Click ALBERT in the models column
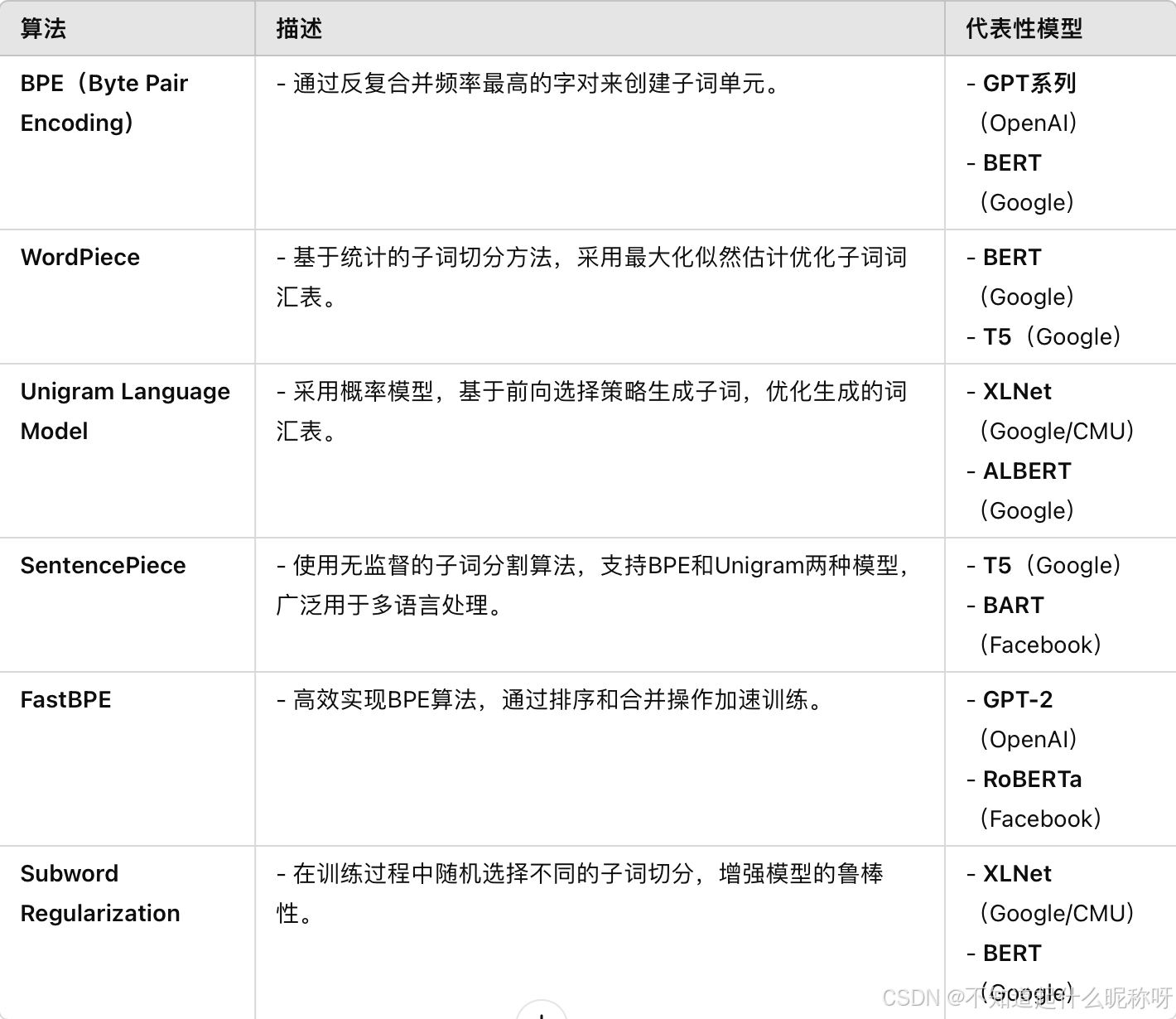Screen dimensions: 1176x1019 click(1027, 471)
